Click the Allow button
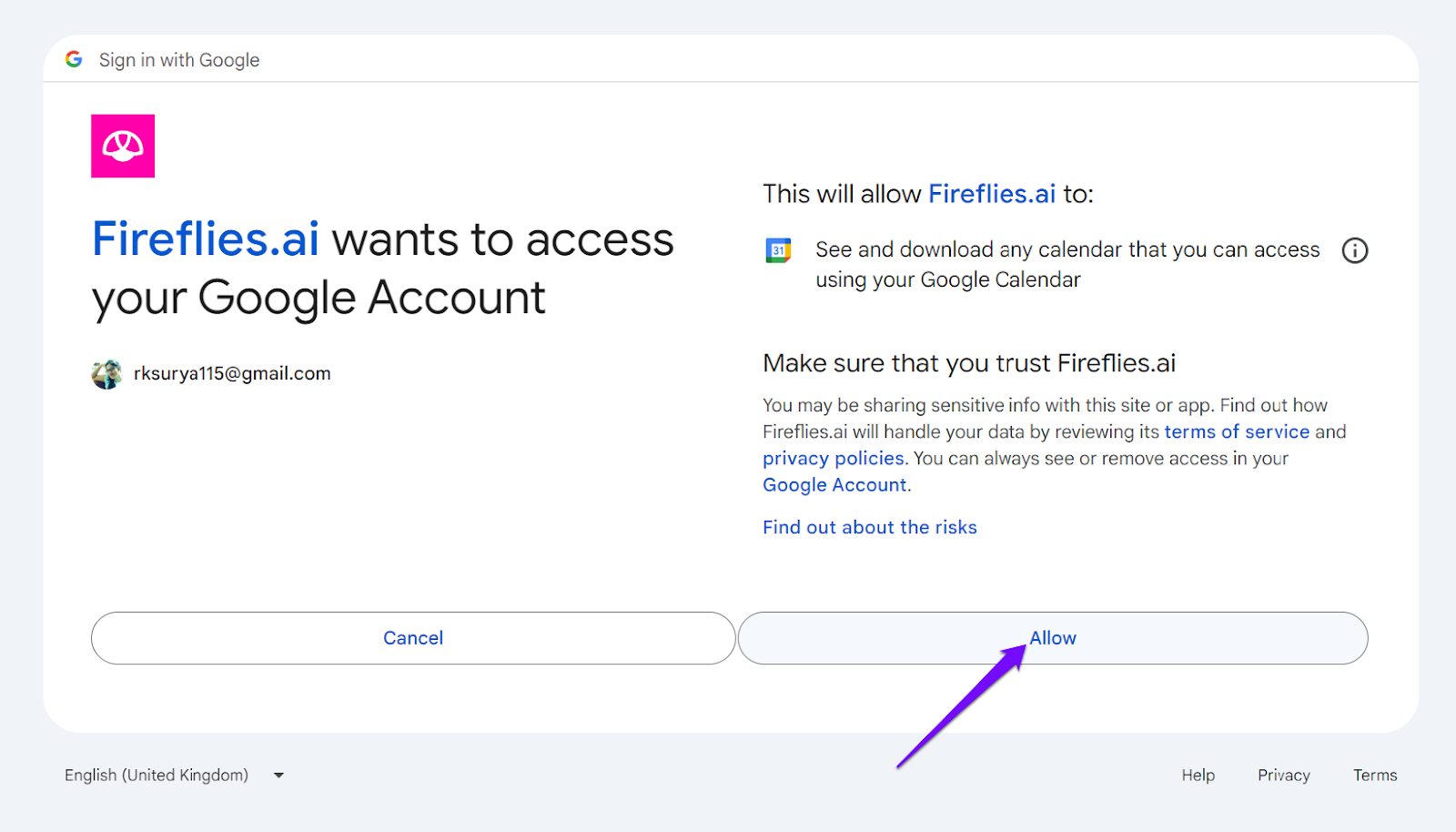Image resolution: width=1456 pixels, height=832 pixels. pos(1053,638)
